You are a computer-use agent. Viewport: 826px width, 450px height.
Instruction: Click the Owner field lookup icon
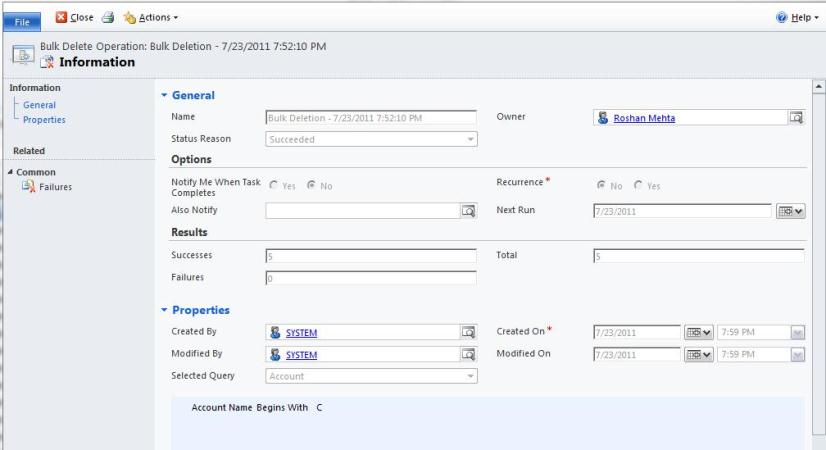(795, 118)
